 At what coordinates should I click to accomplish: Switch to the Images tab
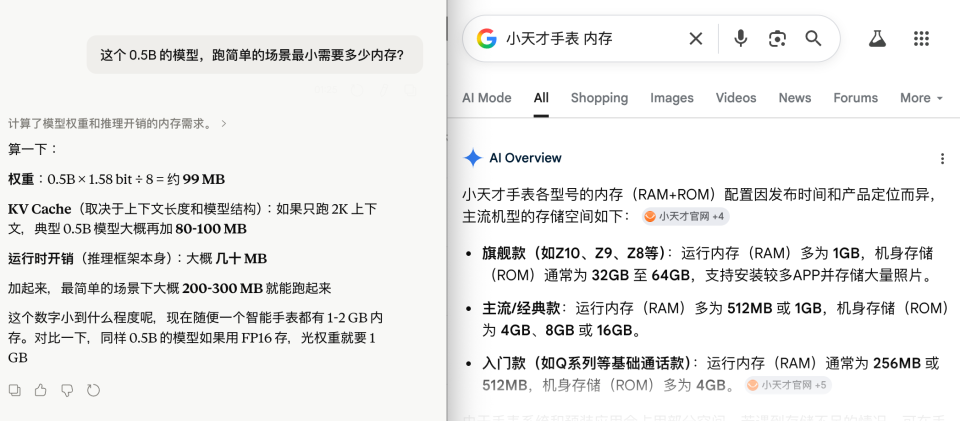pos(672,98)
